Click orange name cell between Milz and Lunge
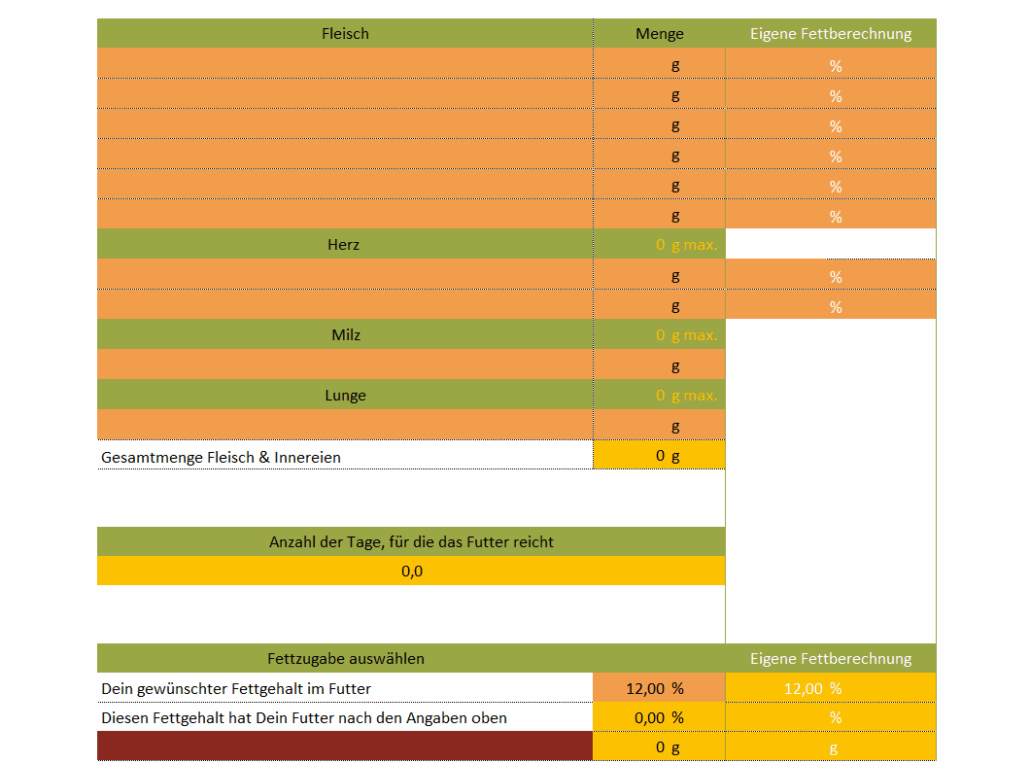The image size is (1030, 763). point(345,364)
